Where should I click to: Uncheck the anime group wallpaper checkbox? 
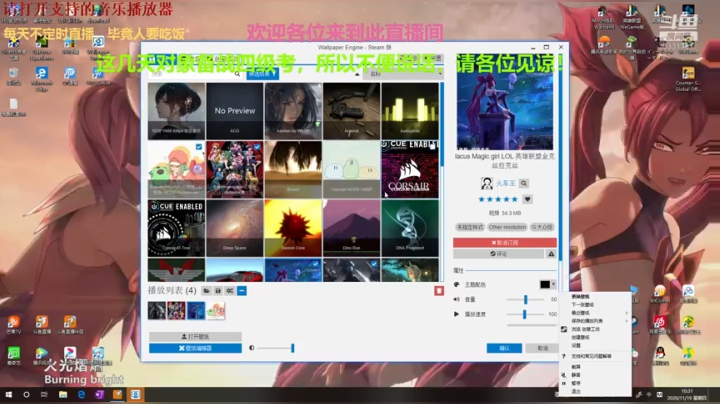click(x=257, y=147)
